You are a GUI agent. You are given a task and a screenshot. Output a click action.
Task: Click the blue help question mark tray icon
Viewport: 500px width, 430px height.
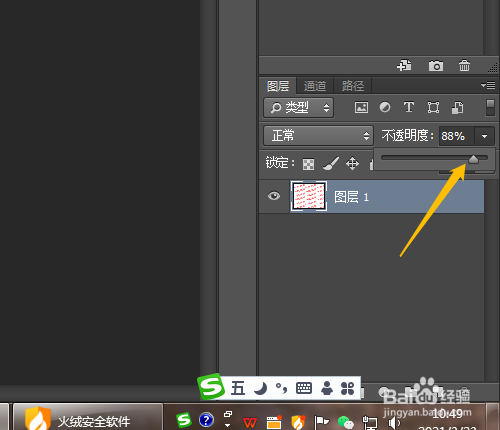pos(206,420)
